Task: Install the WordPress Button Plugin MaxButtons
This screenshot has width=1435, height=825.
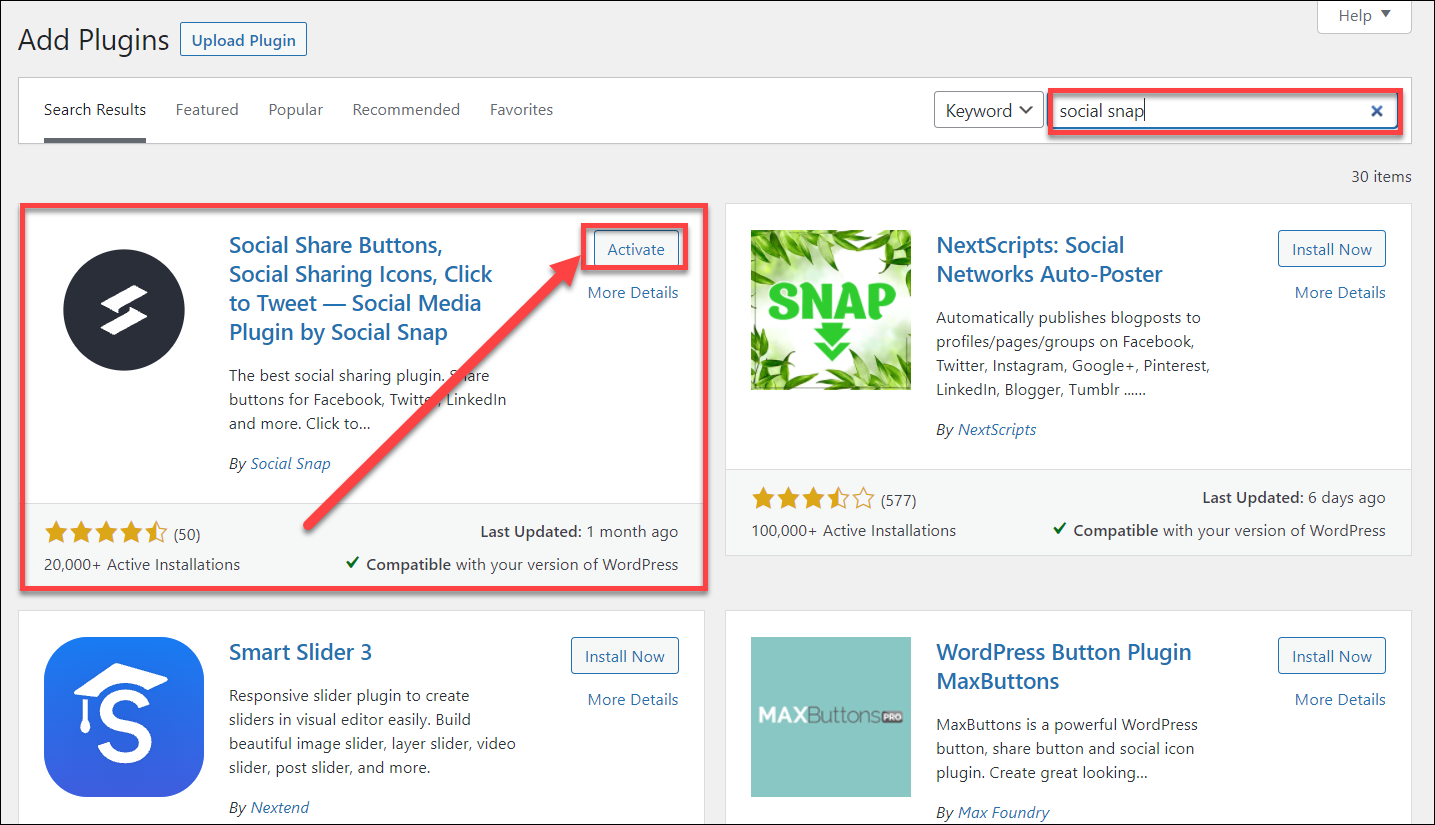Action: (1332, 656)
